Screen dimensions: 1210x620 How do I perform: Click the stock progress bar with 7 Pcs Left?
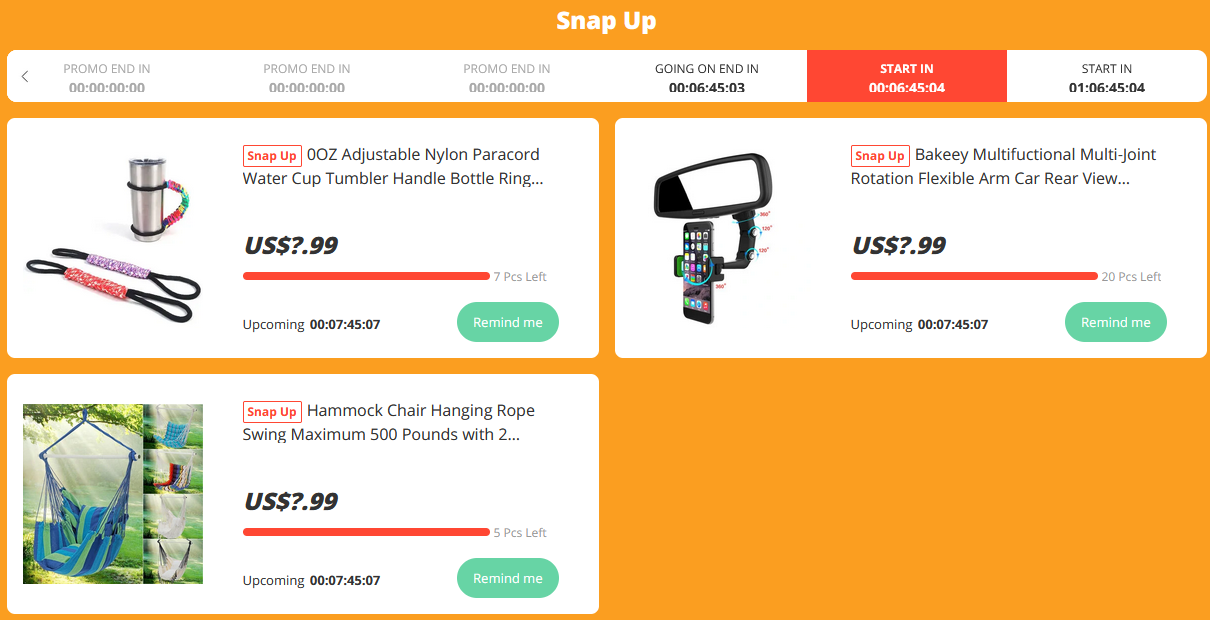click(x=366, y=276)
